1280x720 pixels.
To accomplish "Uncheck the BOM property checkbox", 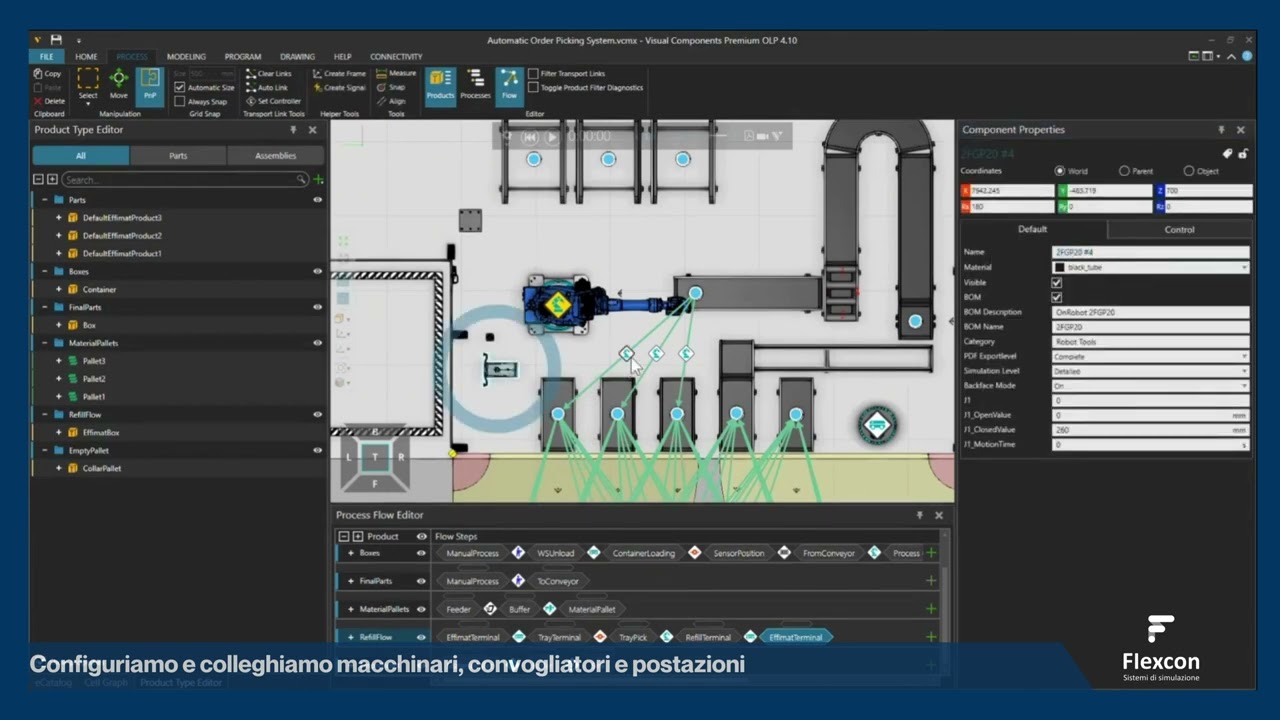I will point(1057,297).
